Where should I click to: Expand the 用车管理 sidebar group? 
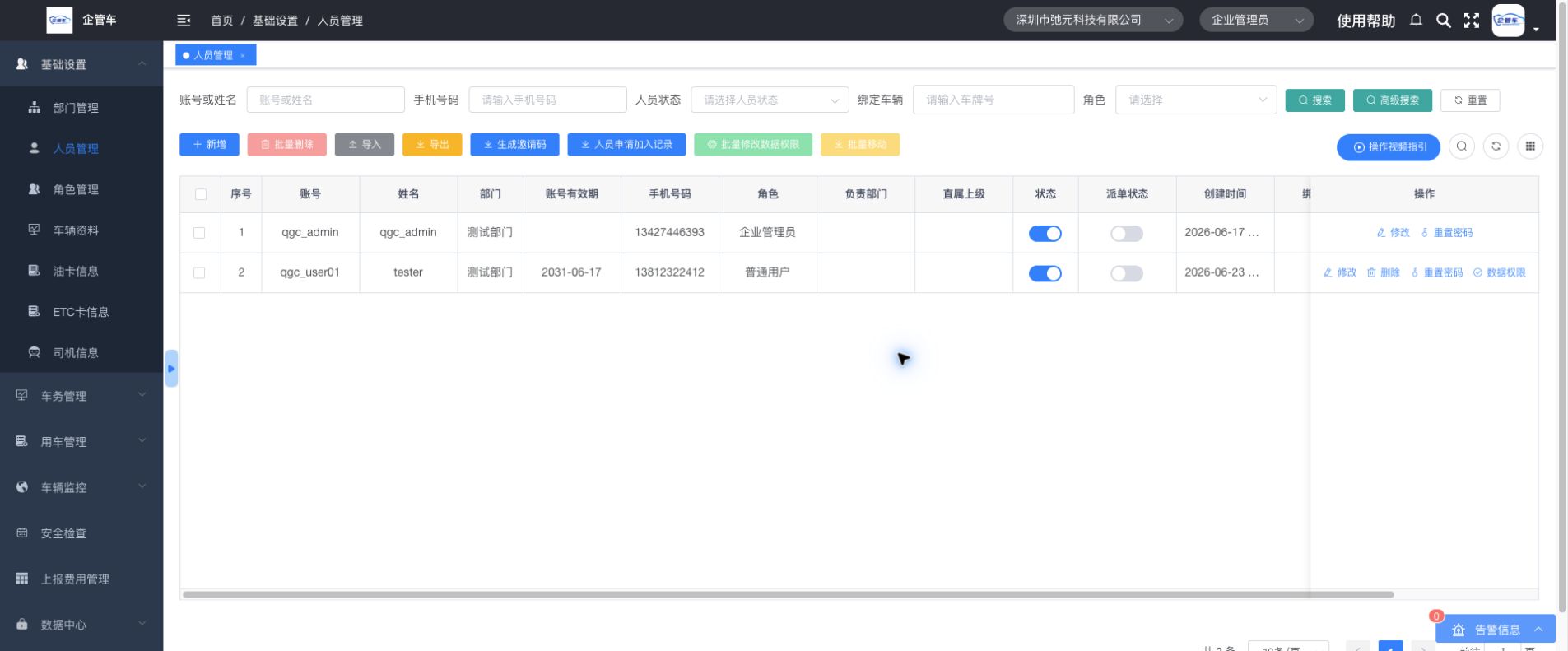pos(81,442)
